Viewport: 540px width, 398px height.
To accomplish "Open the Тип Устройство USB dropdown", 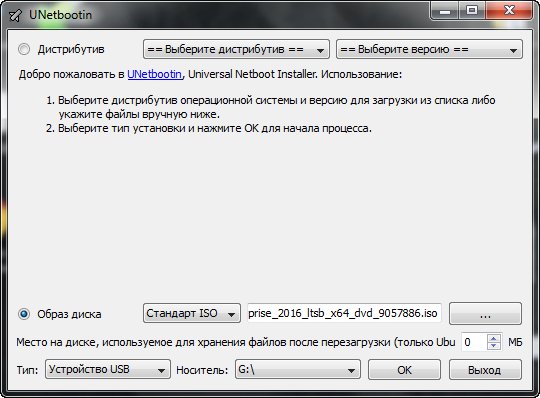I will 108,369.
